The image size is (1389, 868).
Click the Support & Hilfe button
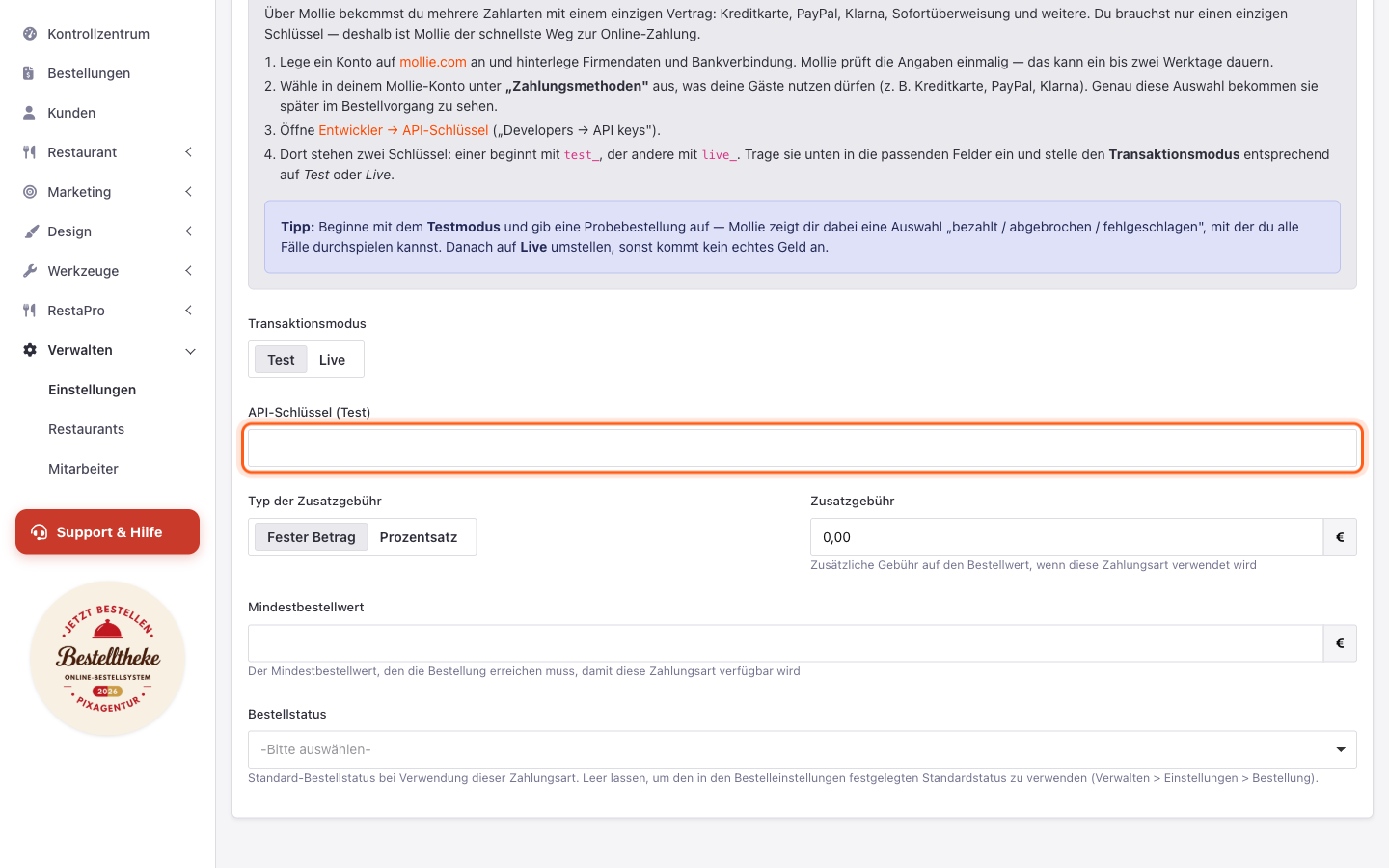107,532
